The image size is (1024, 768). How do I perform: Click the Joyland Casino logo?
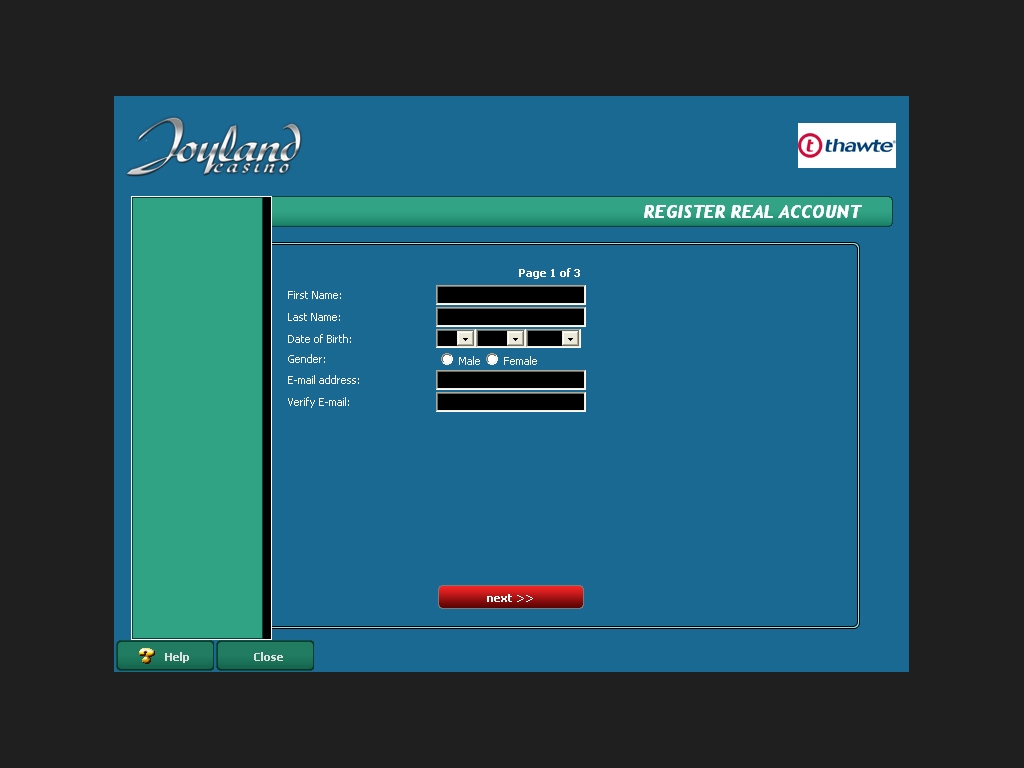coord(214,147)
